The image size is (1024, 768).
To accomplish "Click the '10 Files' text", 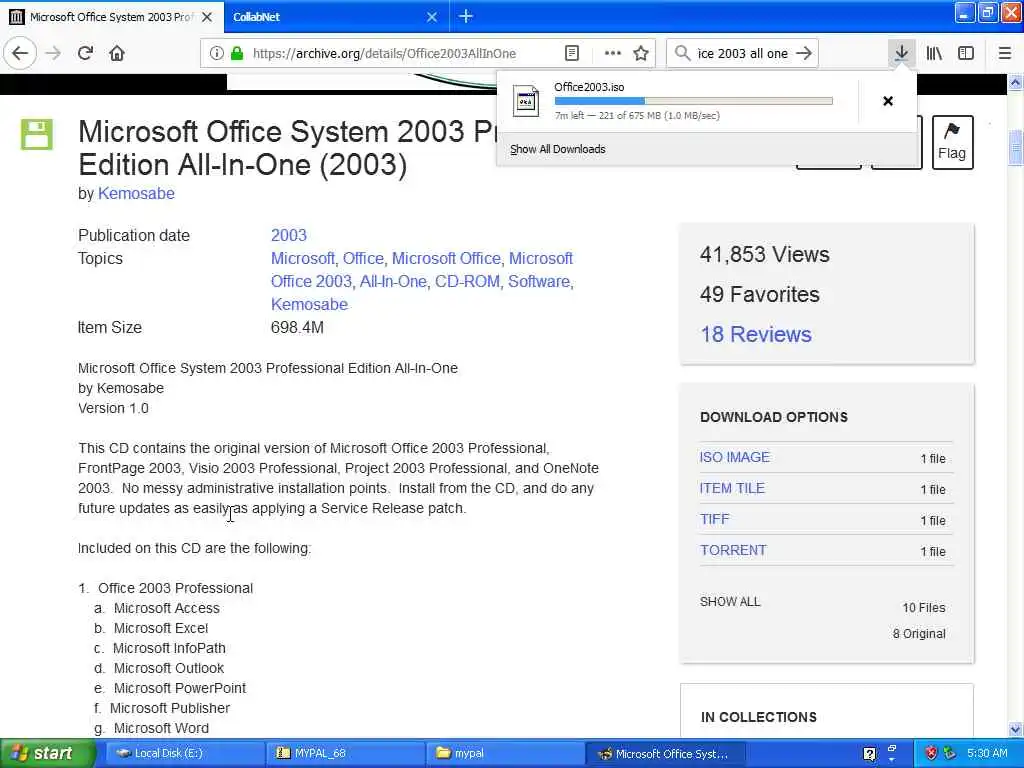I will [923, 607].
